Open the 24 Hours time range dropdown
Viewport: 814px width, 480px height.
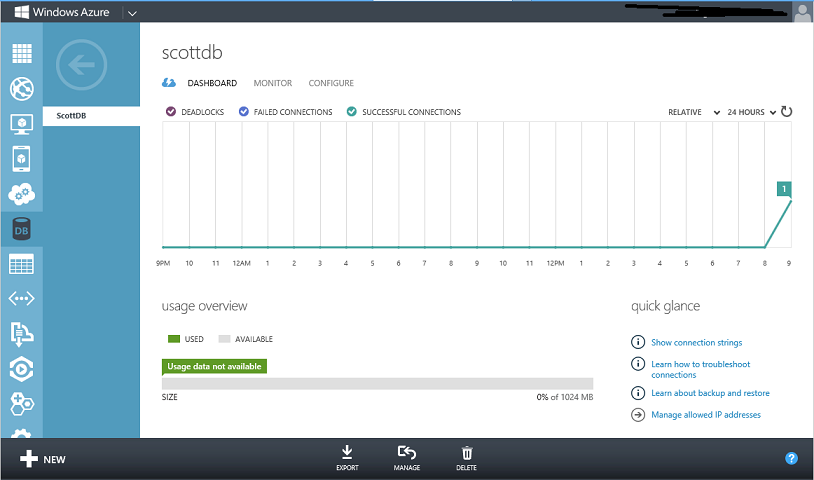pos(751,112)
